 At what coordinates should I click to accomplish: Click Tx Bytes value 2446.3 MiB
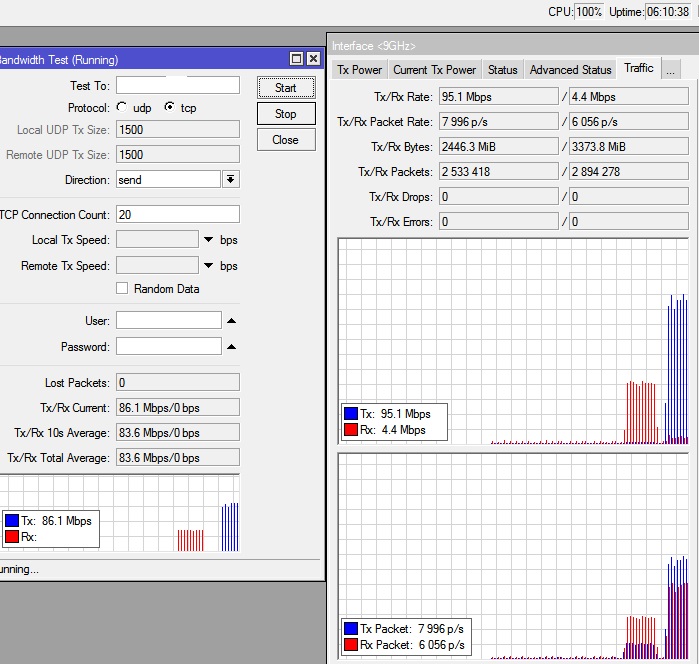tap(498, 146)
